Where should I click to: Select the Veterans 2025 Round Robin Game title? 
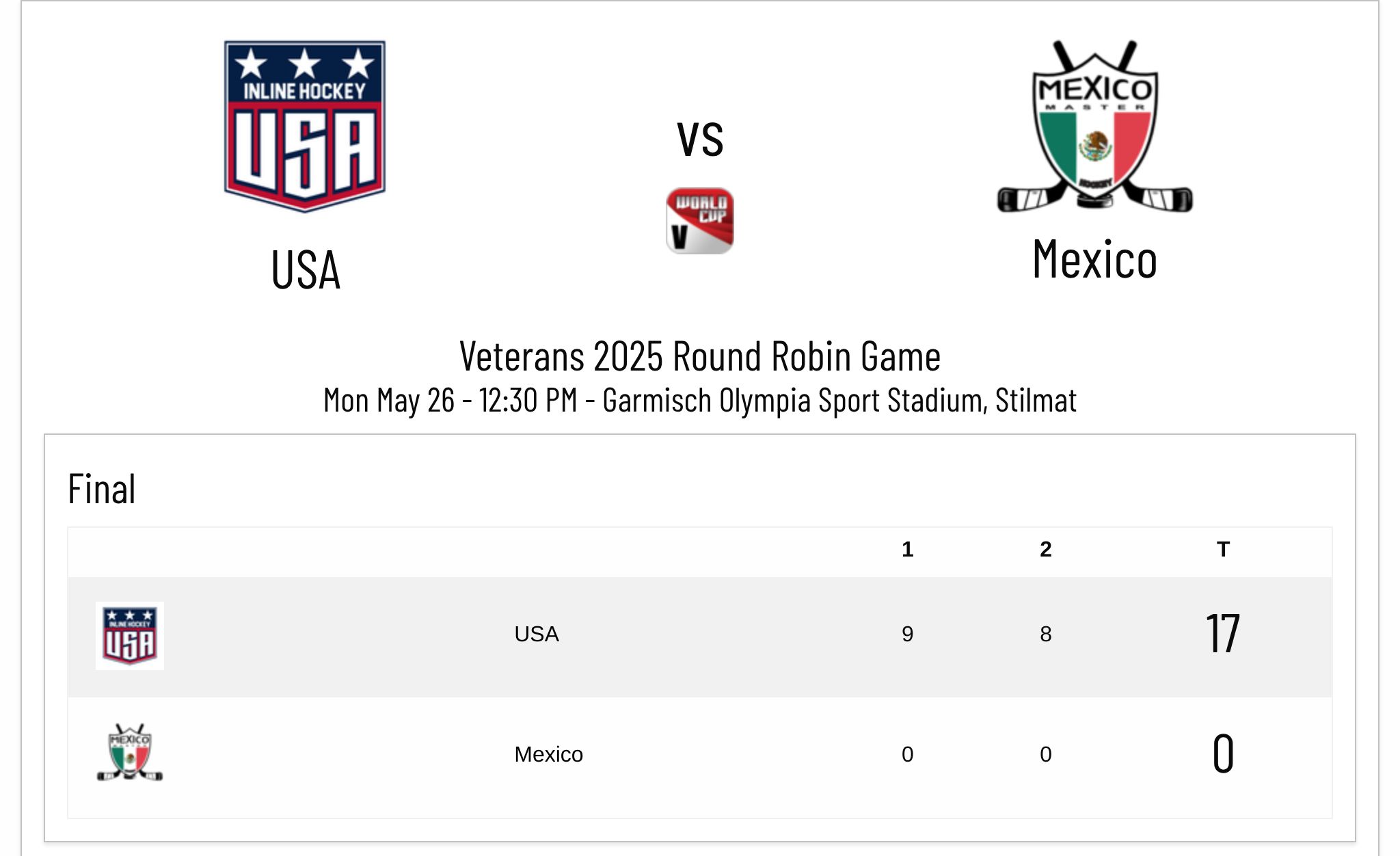pyautogui.click(x=700, y=356)
